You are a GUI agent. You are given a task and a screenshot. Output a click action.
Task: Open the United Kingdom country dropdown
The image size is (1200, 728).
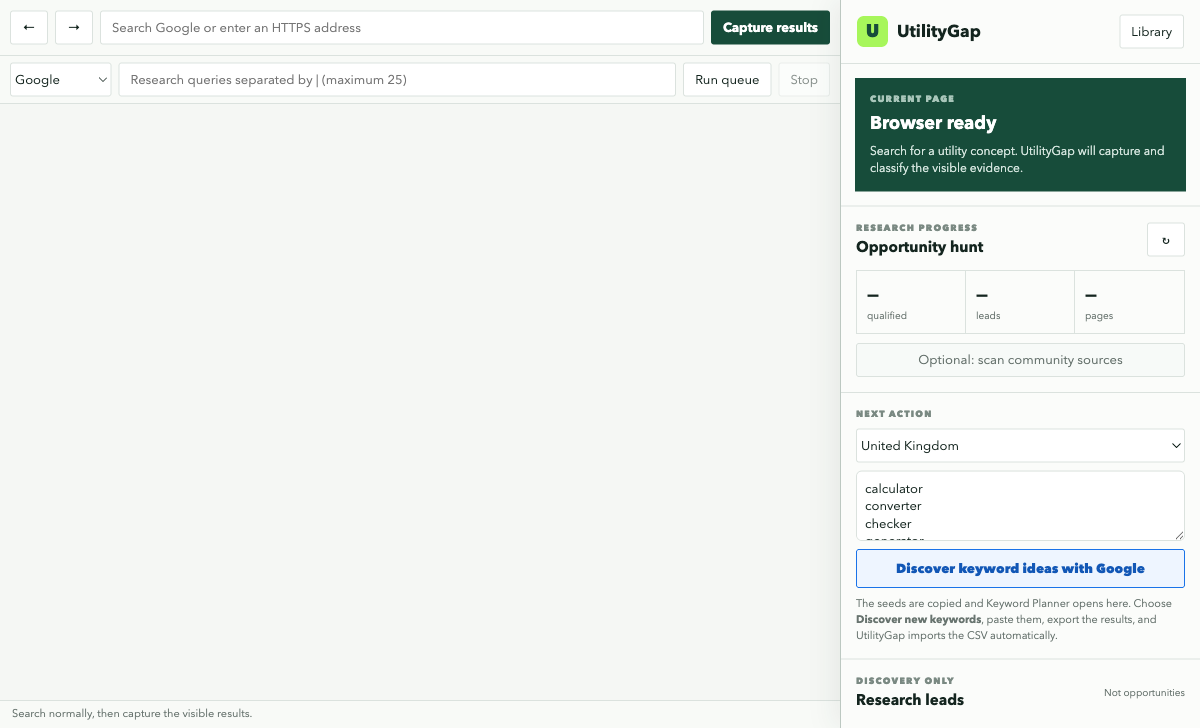[x=1020, y=446]
